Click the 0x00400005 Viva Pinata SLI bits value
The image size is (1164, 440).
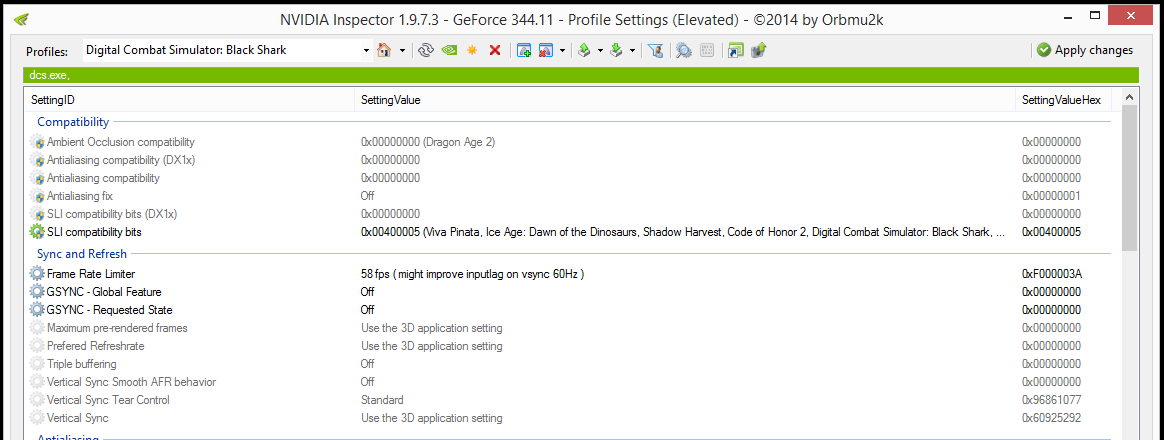point(684,232)
